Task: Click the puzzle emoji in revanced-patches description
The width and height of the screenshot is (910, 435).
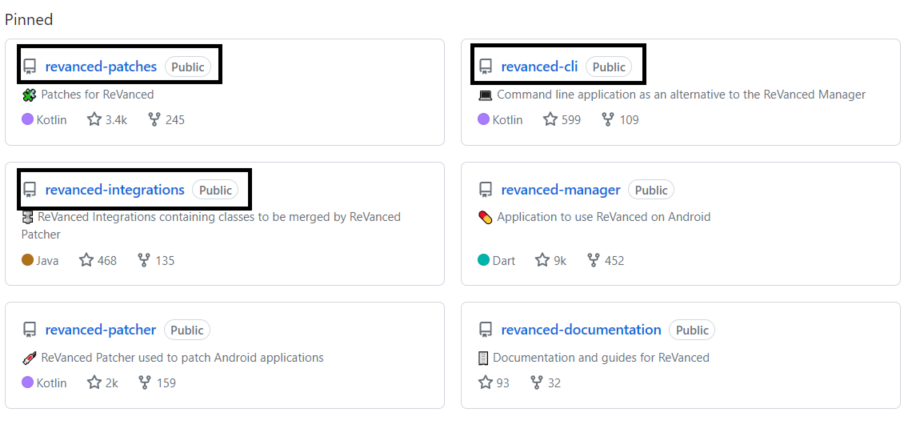Action: [x=29, y=95]
